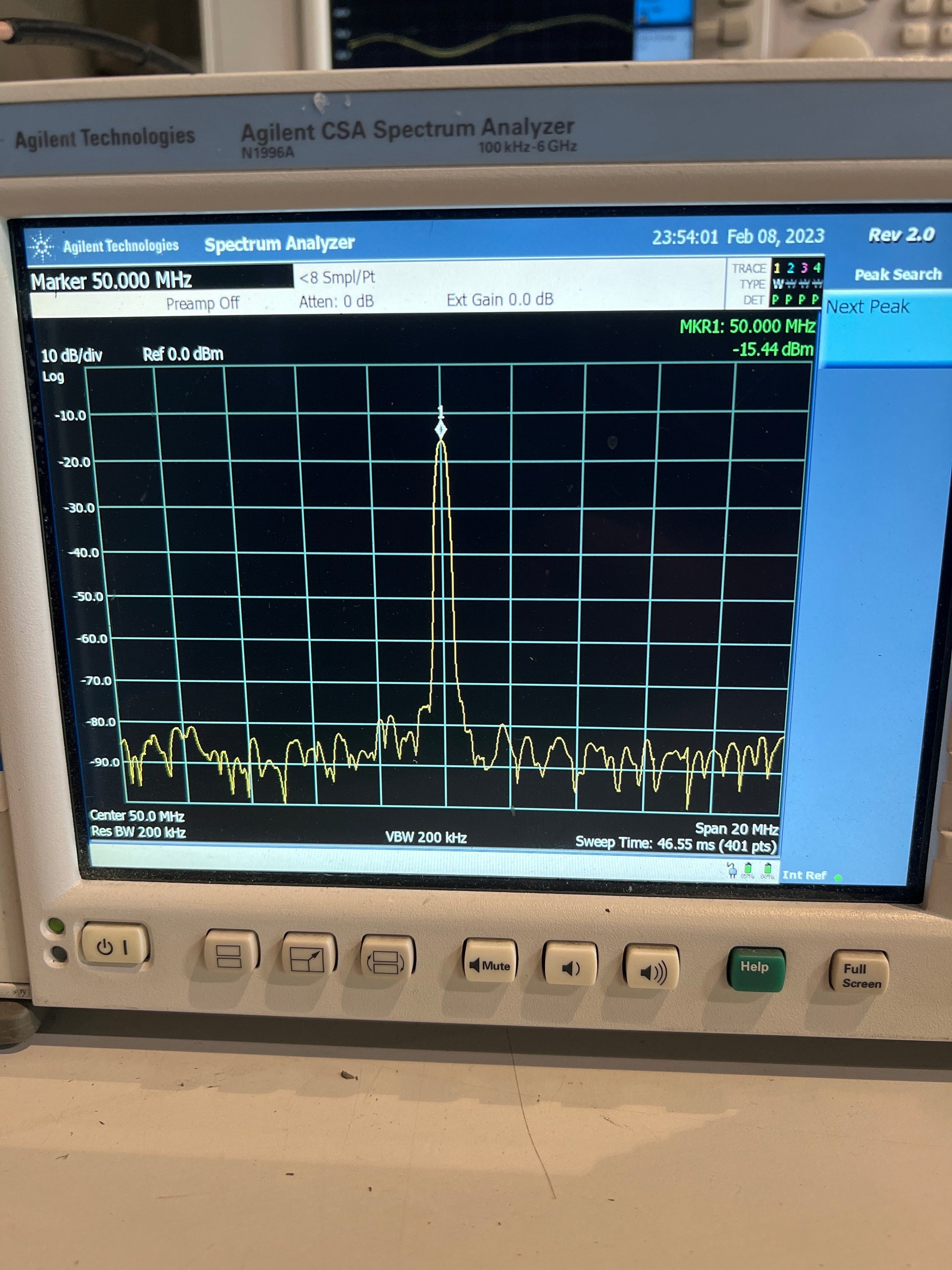
Task: Click the battery status icon
Action: 748,869
